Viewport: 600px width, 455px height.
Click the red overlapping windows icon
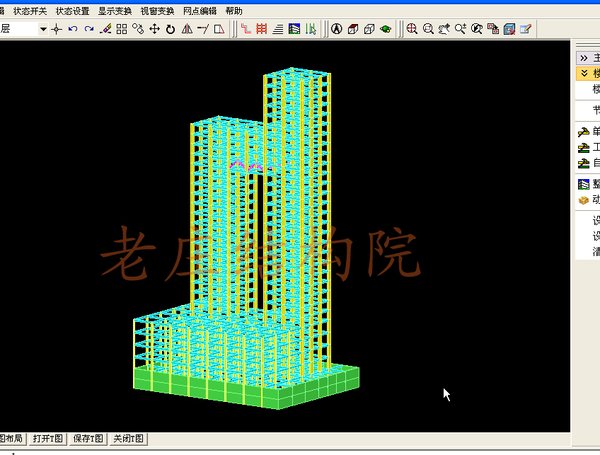[x=493, y=29]
